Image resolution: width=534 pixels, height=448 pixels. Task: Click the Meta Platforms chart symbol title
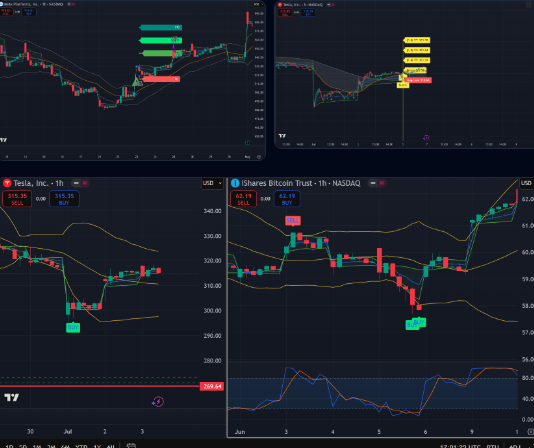click(33, 4)
